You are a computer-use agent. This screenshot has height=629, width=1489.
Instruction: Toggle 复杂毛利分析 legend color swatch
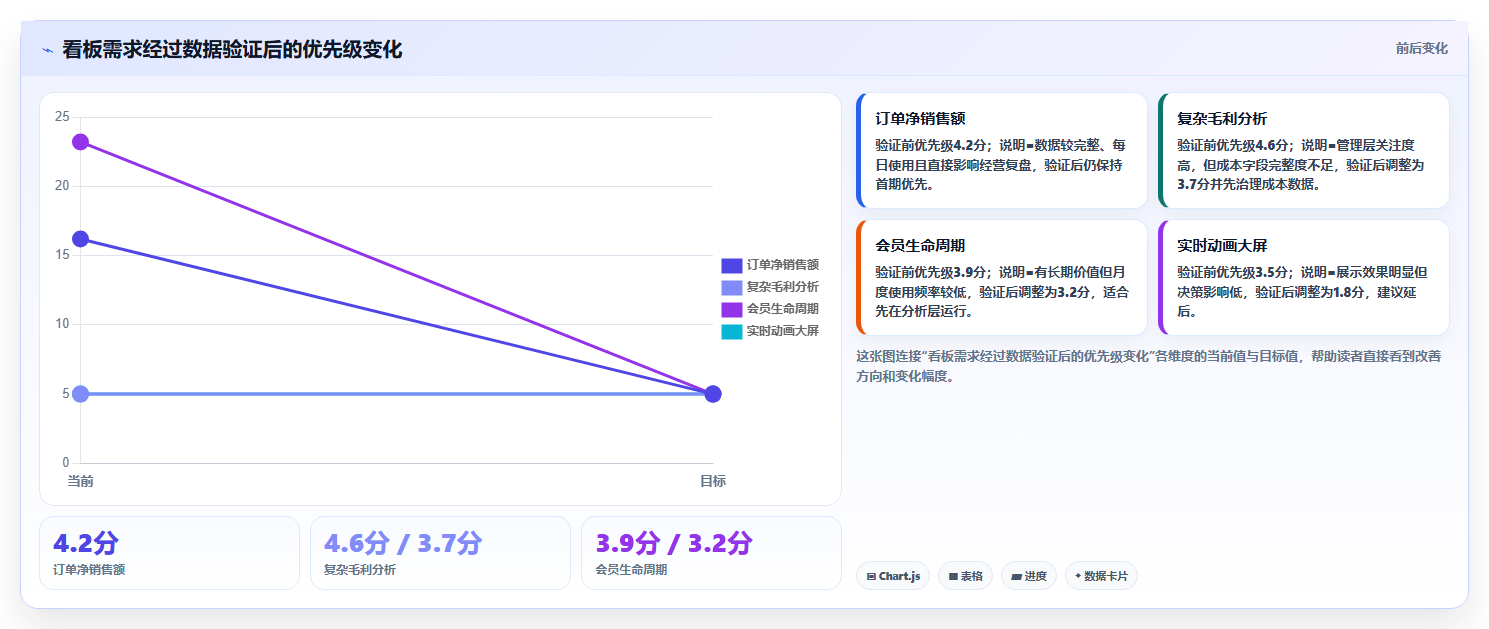point(732,287)
